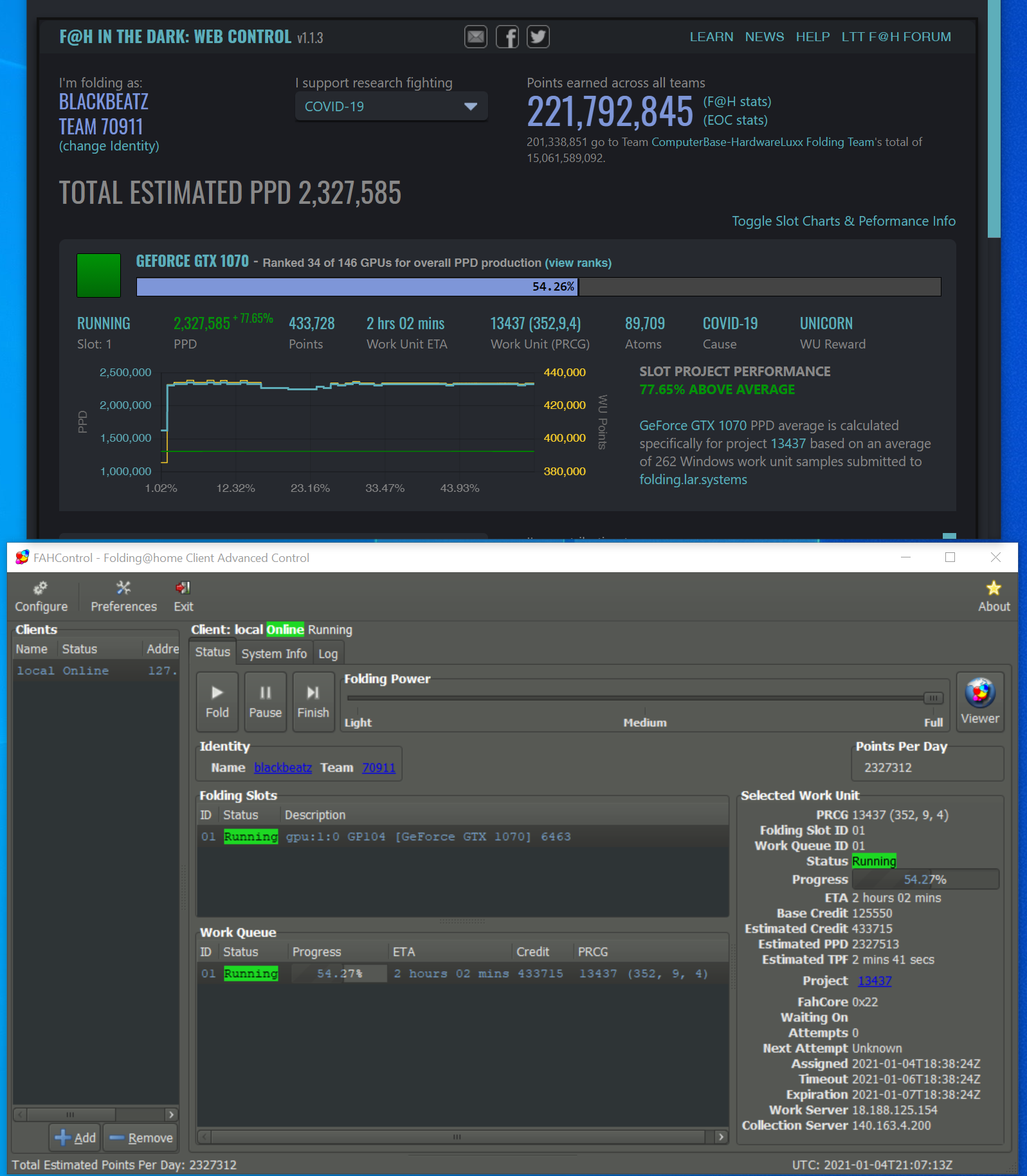Click the Estimated PPD 2327513 value
This screenshot has height=1176, width=1027.
(x=875, y=944)
